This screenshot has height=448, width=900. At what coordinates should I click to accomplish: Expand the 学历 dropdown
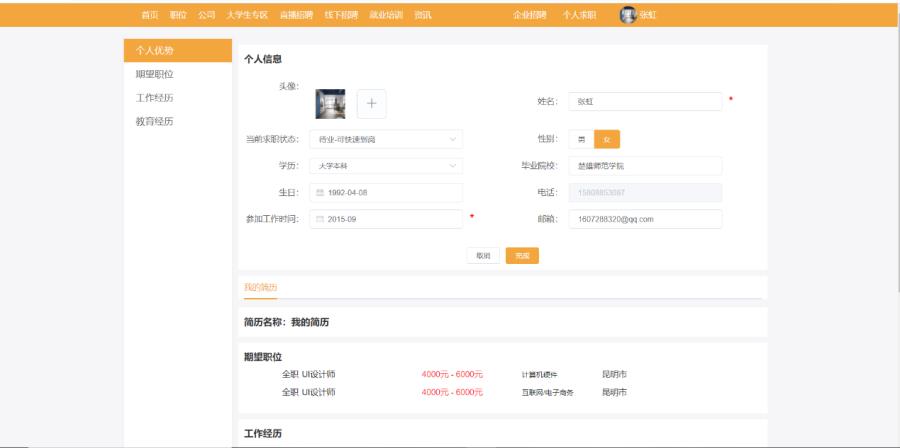pyautogui.click(x=386, y=166)
